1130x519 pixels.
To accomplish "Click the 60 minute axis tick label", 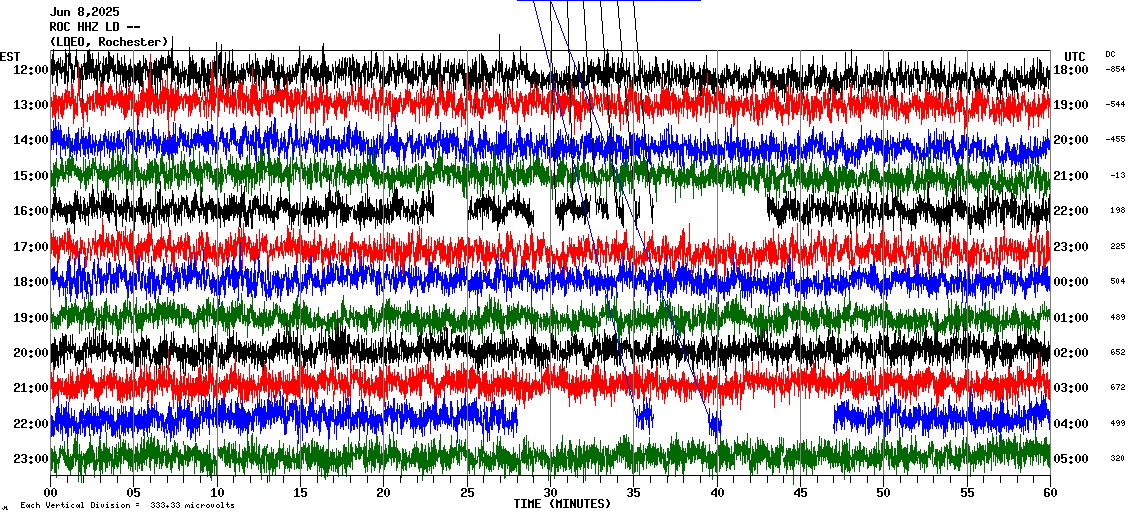I will 1049,492.
